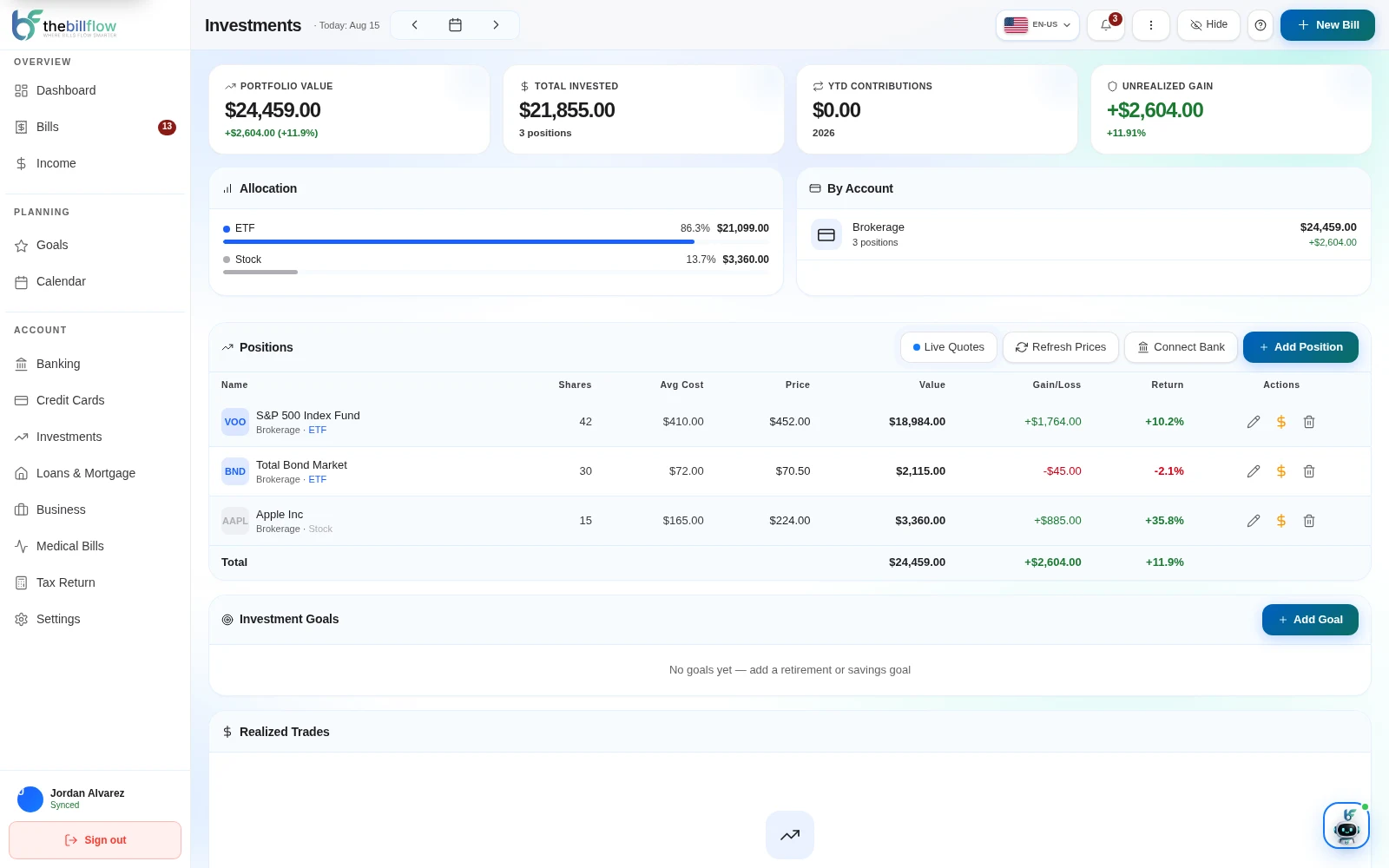The image size is (1389, 868).
Task: Go to previous date with left chevron
Action: [415, 25]
